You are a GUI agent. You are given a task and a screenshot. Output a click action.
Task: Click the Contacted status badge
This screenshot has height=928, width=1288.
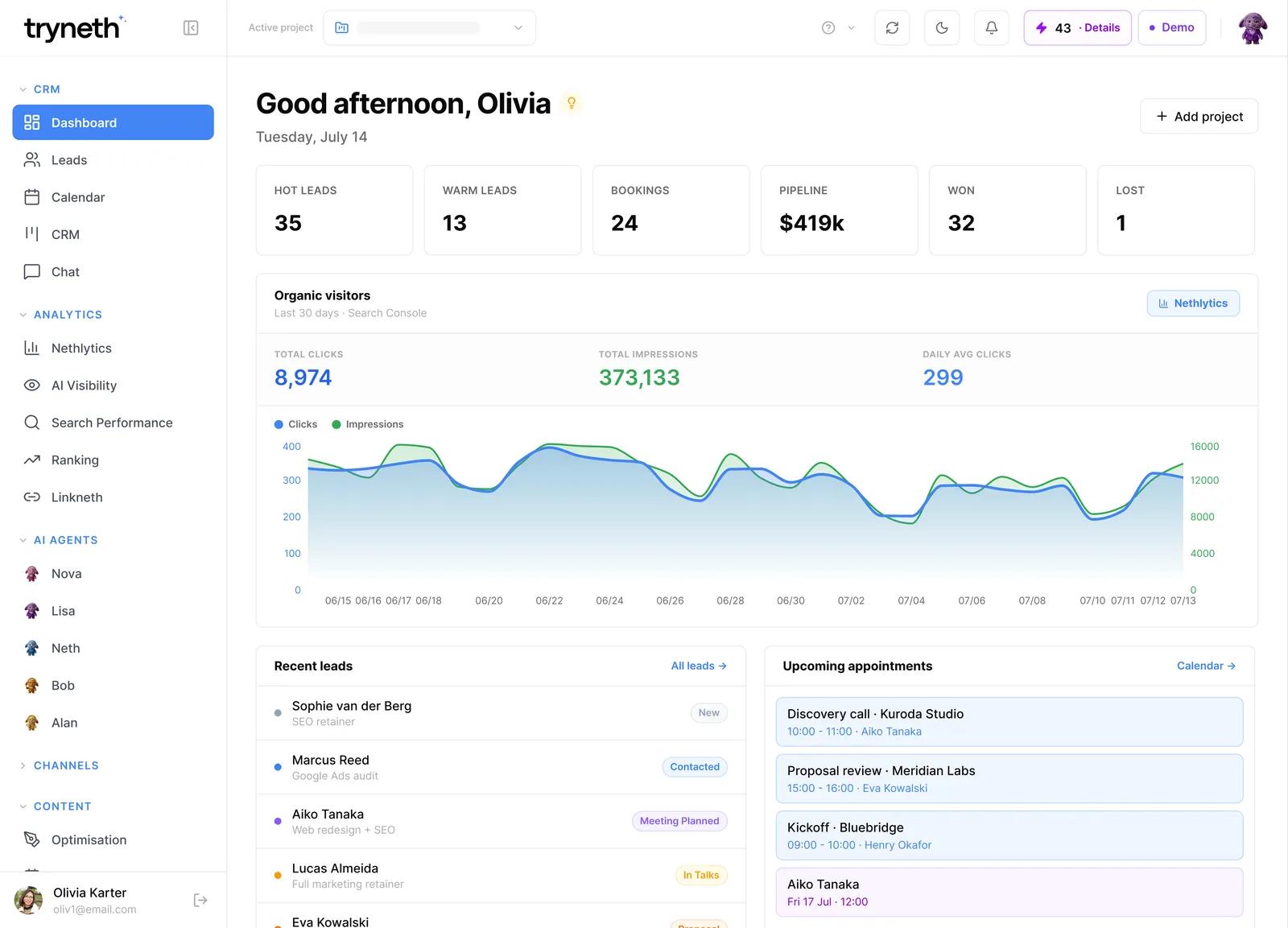point(695,767)
